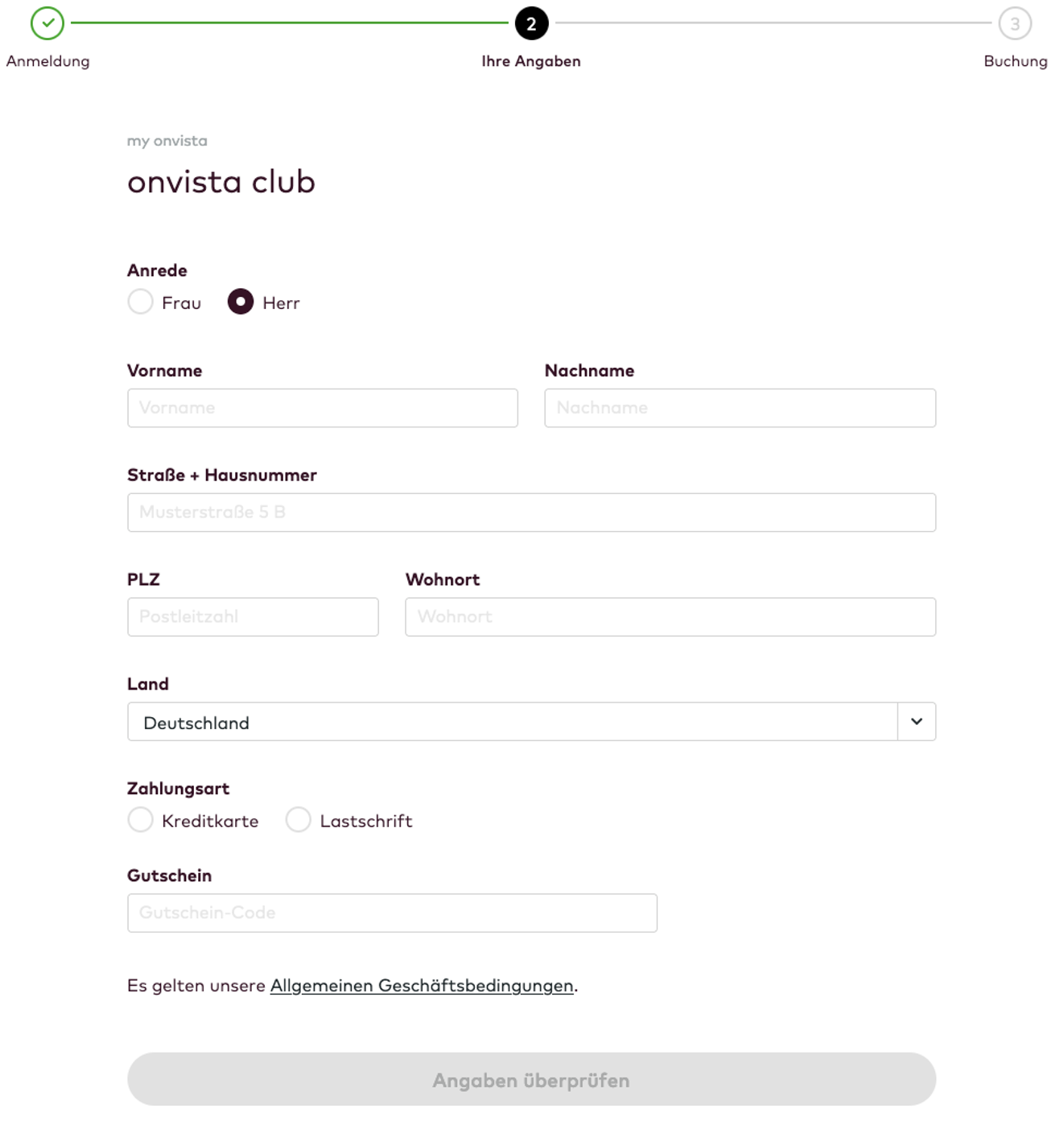Screen dimensions: 1064x1133
Task: Click the Angaben überprüfen button
Action: 531,1079
